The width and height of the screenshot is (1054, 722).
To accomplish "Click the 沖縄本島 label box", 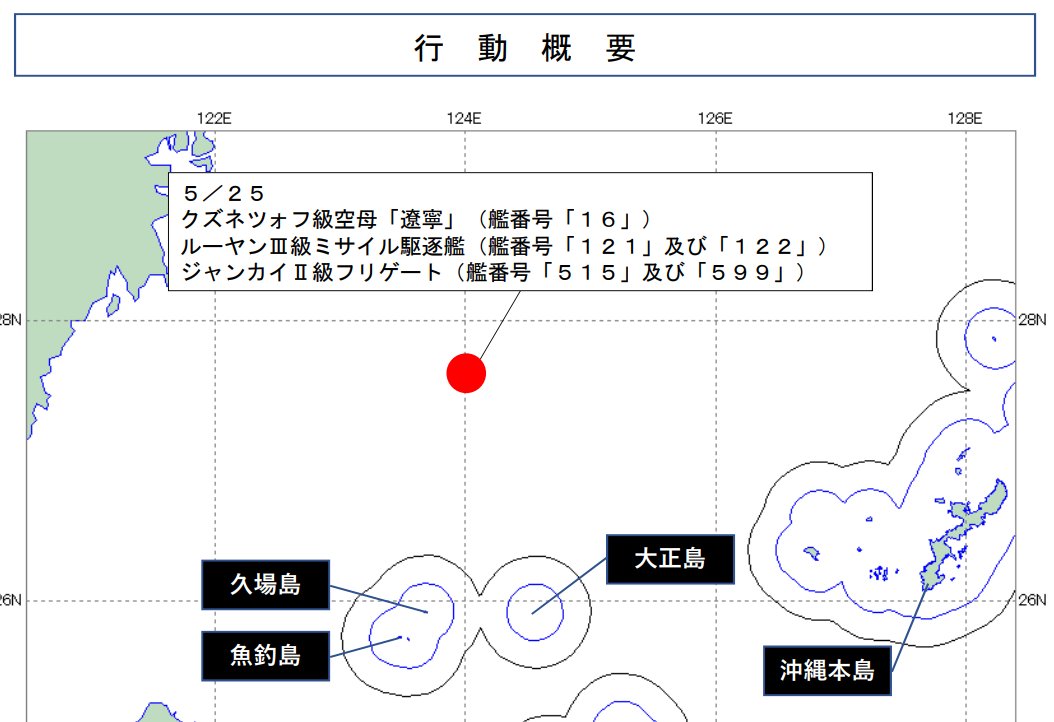I will click(827, 671).
